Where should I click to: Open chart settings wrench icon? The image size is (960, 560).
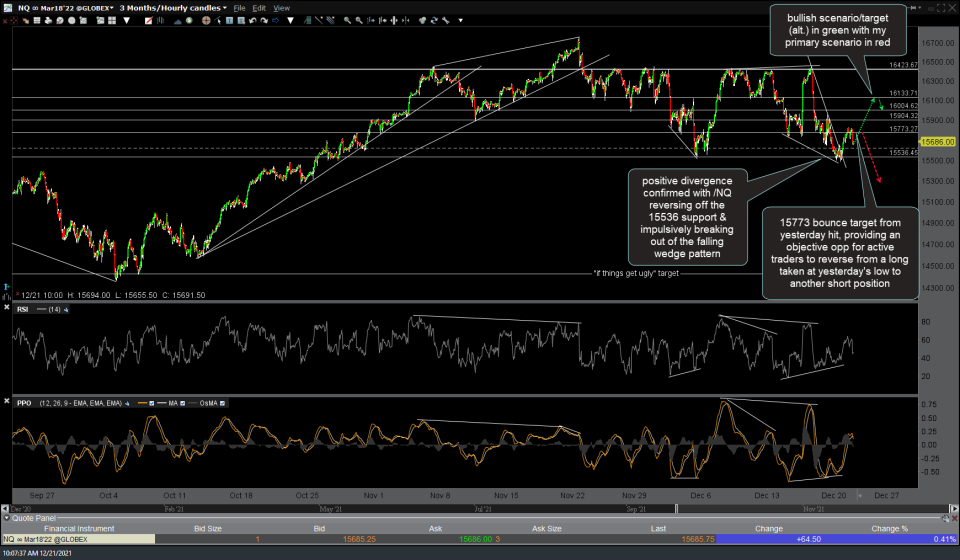pyautogui.click(x=446, y=20)
